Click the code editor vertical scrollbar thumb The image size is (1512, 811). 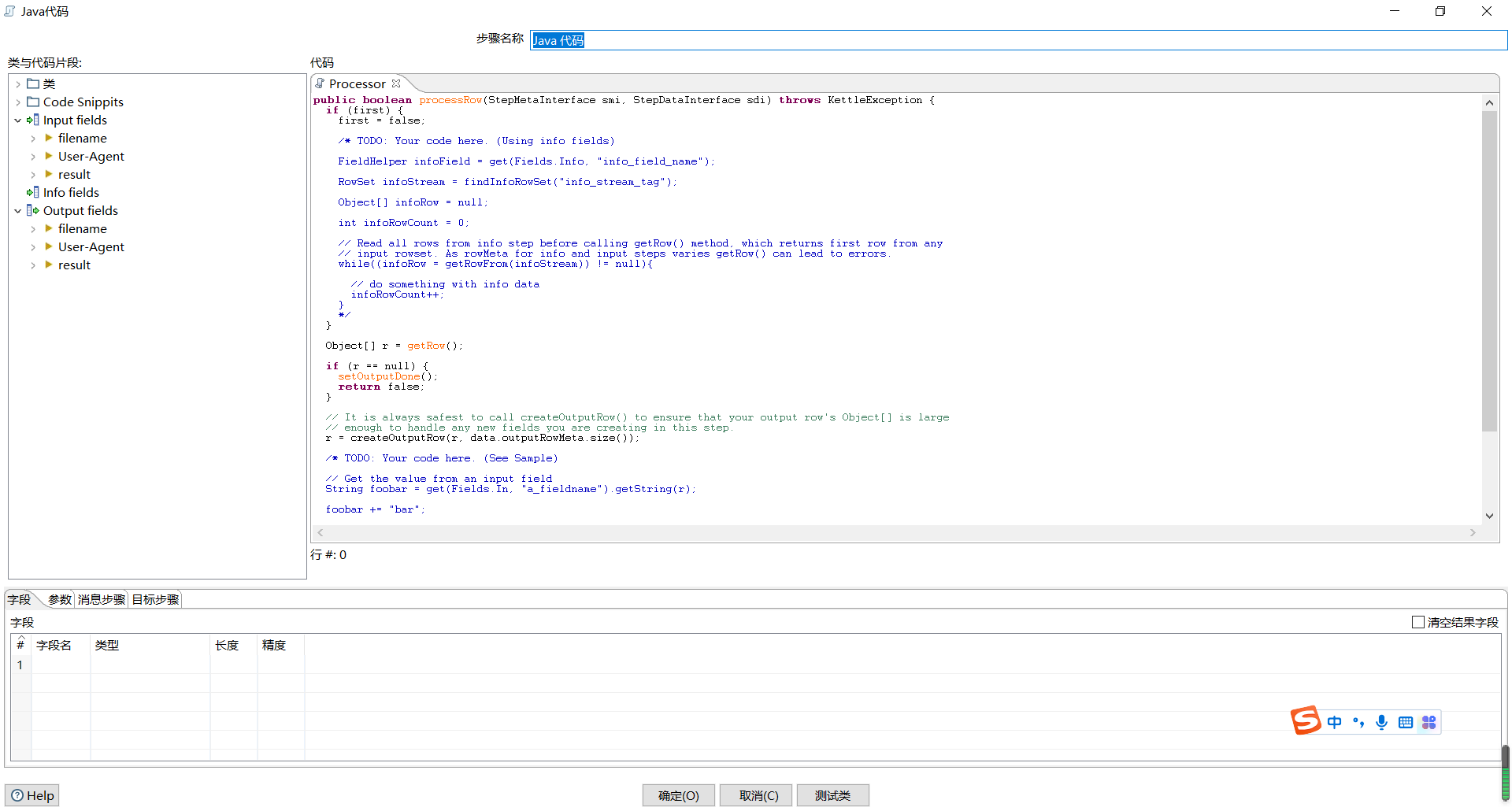point(1489,271)
